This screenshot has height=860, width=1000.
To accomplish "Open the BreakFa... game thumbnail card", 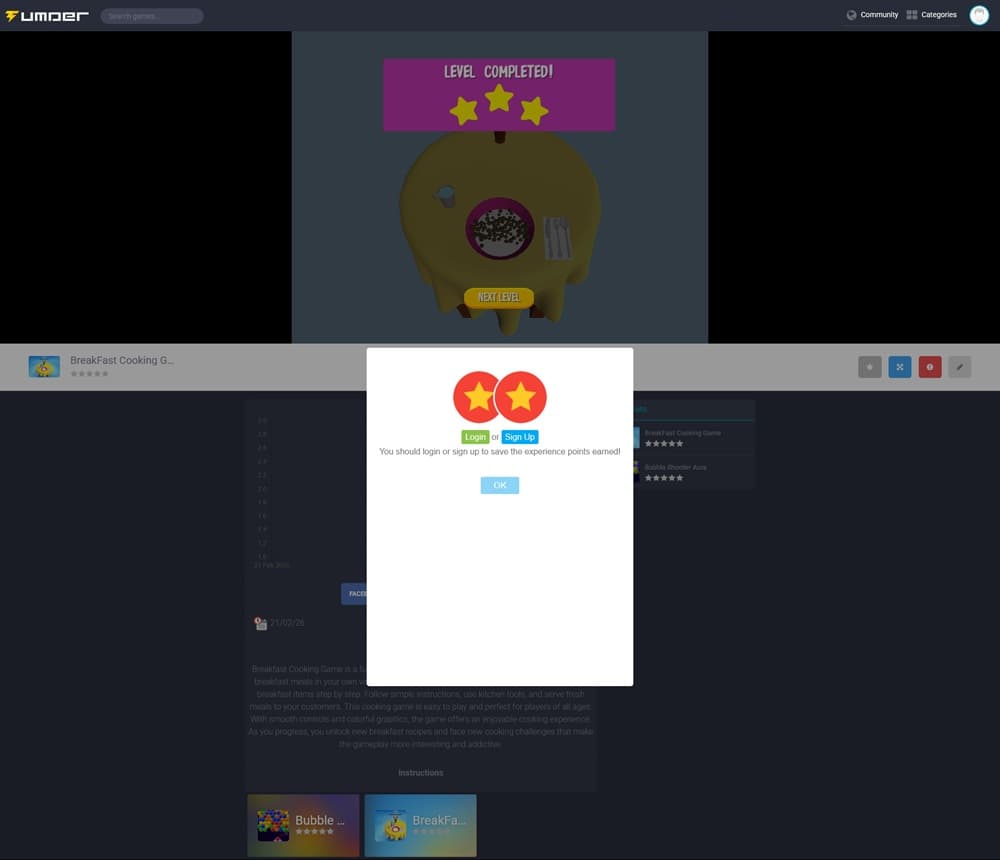I will (x=420, y=825).
